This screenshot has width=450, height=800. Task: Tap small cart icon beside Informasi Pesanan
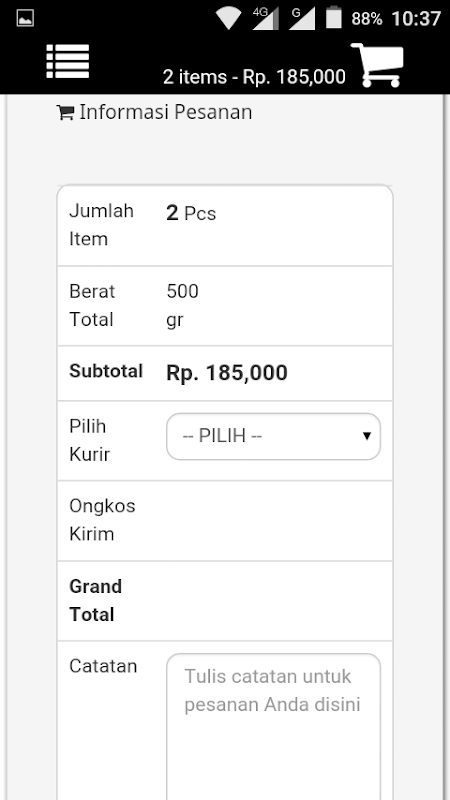(65, 112)
